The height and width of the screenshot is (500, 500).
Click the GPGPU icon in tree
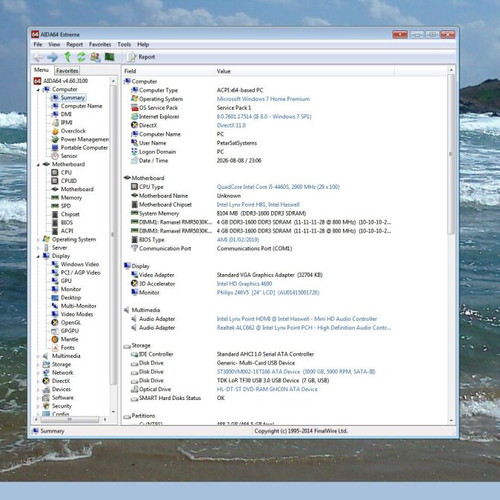click(x=55, y=331)
